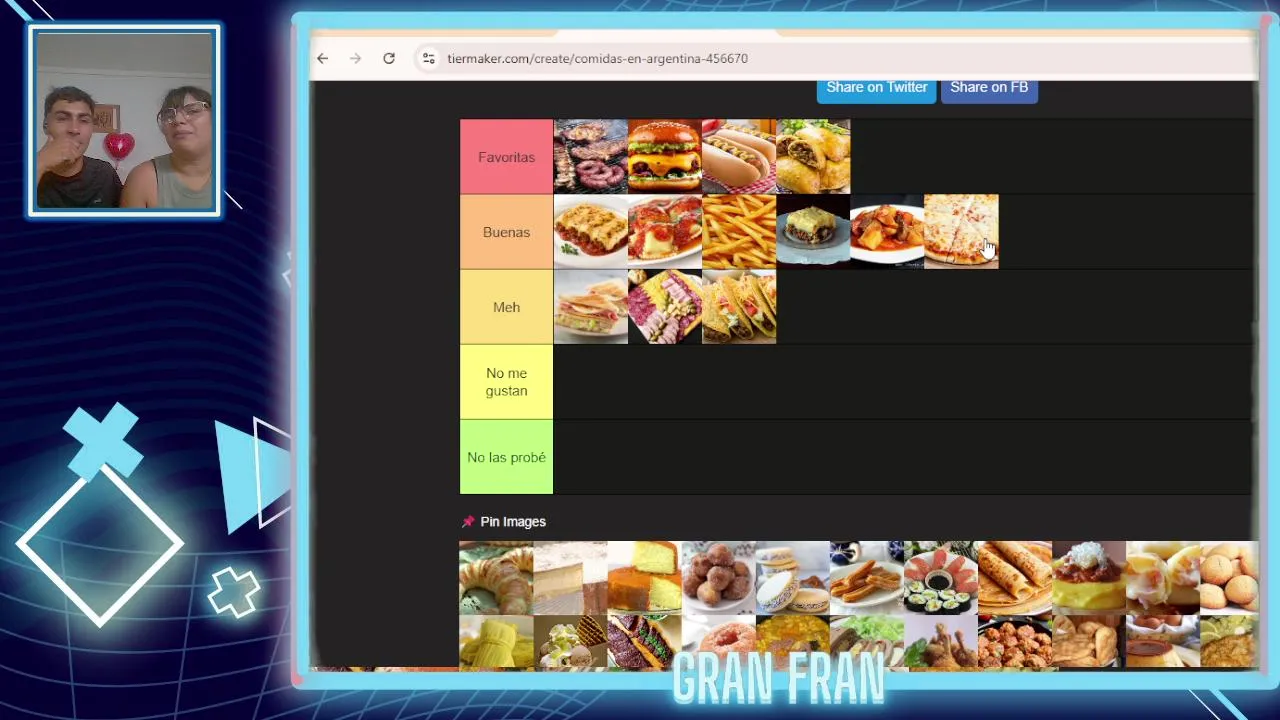
Task: Select the sandwich image in Meh
Action: coord(591,307)
